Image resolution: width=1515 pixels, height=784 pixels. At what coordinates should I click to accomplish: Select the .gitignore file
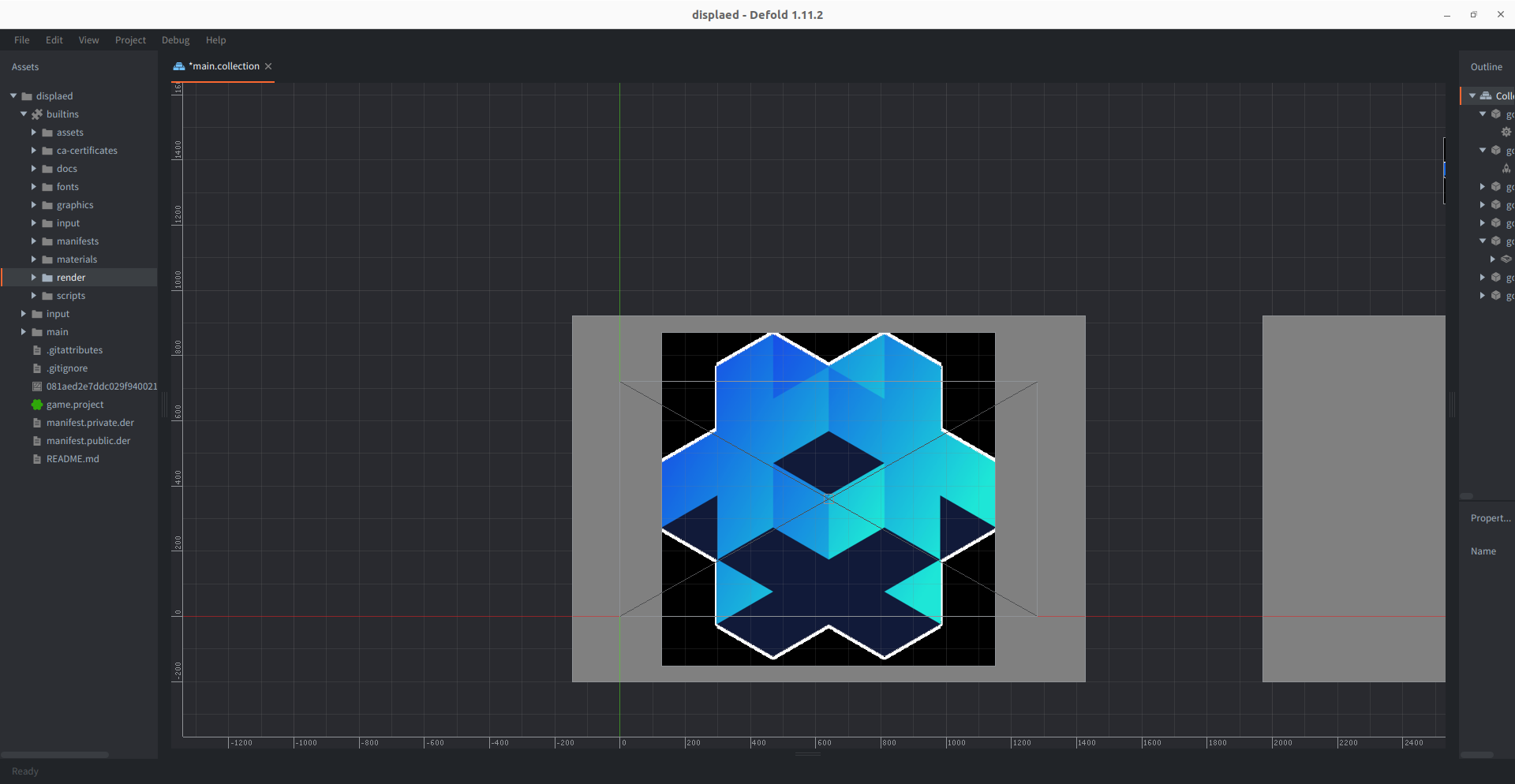tap(67, 368)
